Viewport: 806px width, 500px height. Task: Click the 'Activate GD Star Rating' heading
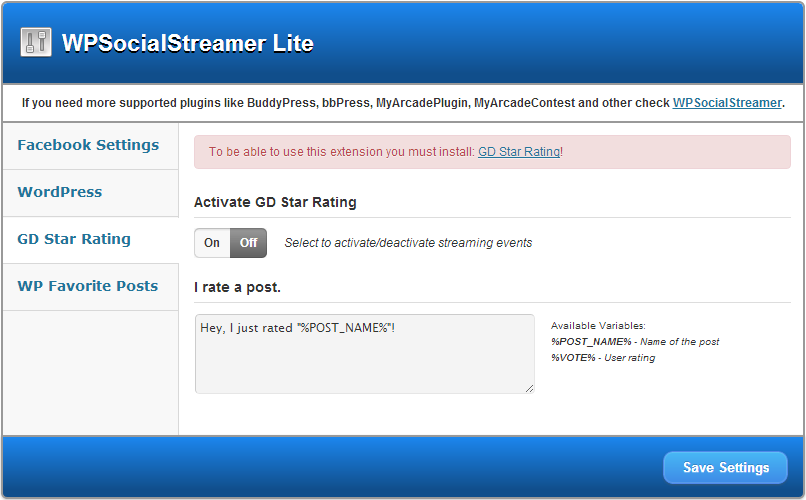(x=275, y=202)
